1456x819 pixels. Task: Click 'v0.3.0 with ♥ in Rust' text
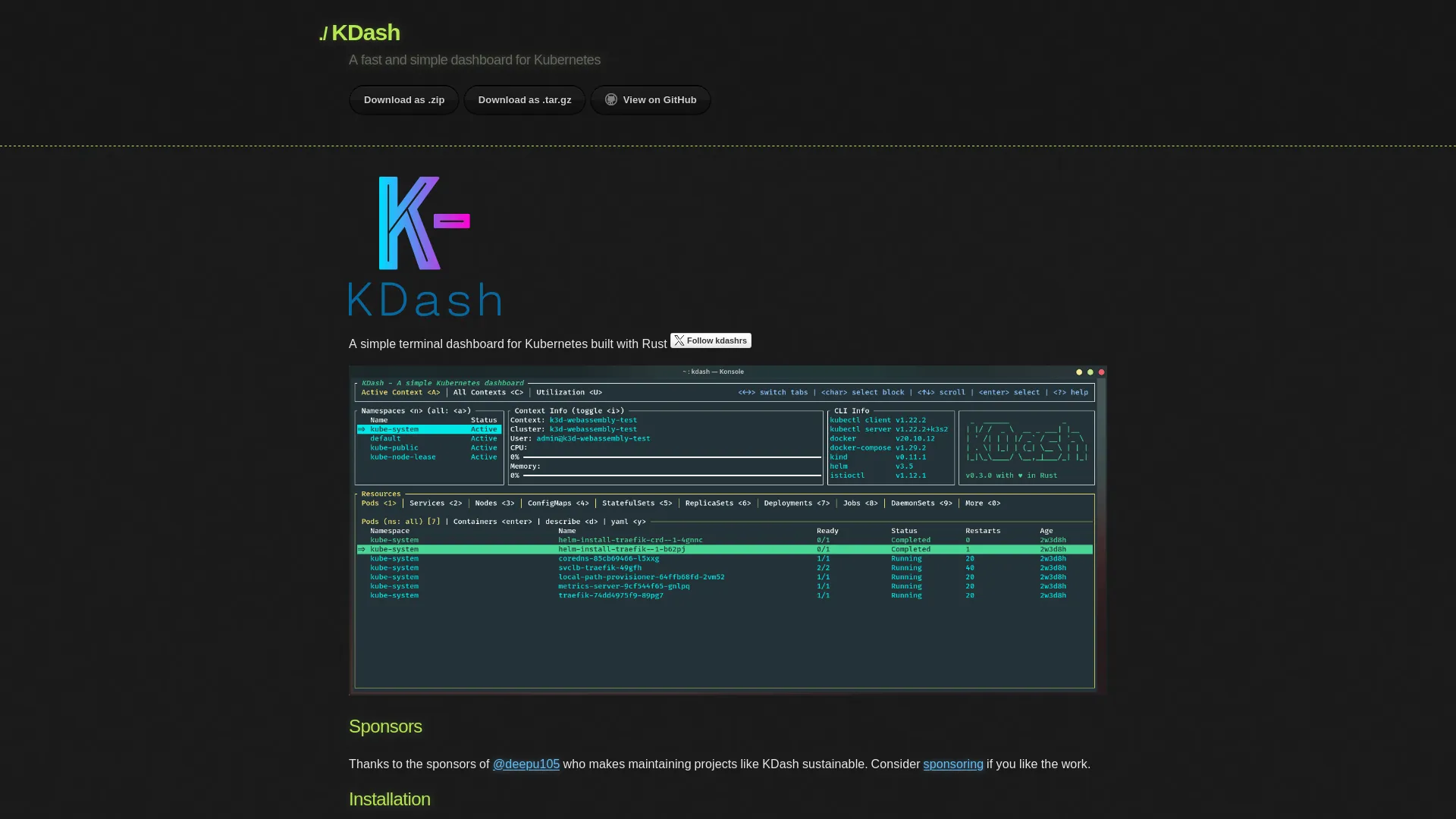click(x=1011, y=475)
